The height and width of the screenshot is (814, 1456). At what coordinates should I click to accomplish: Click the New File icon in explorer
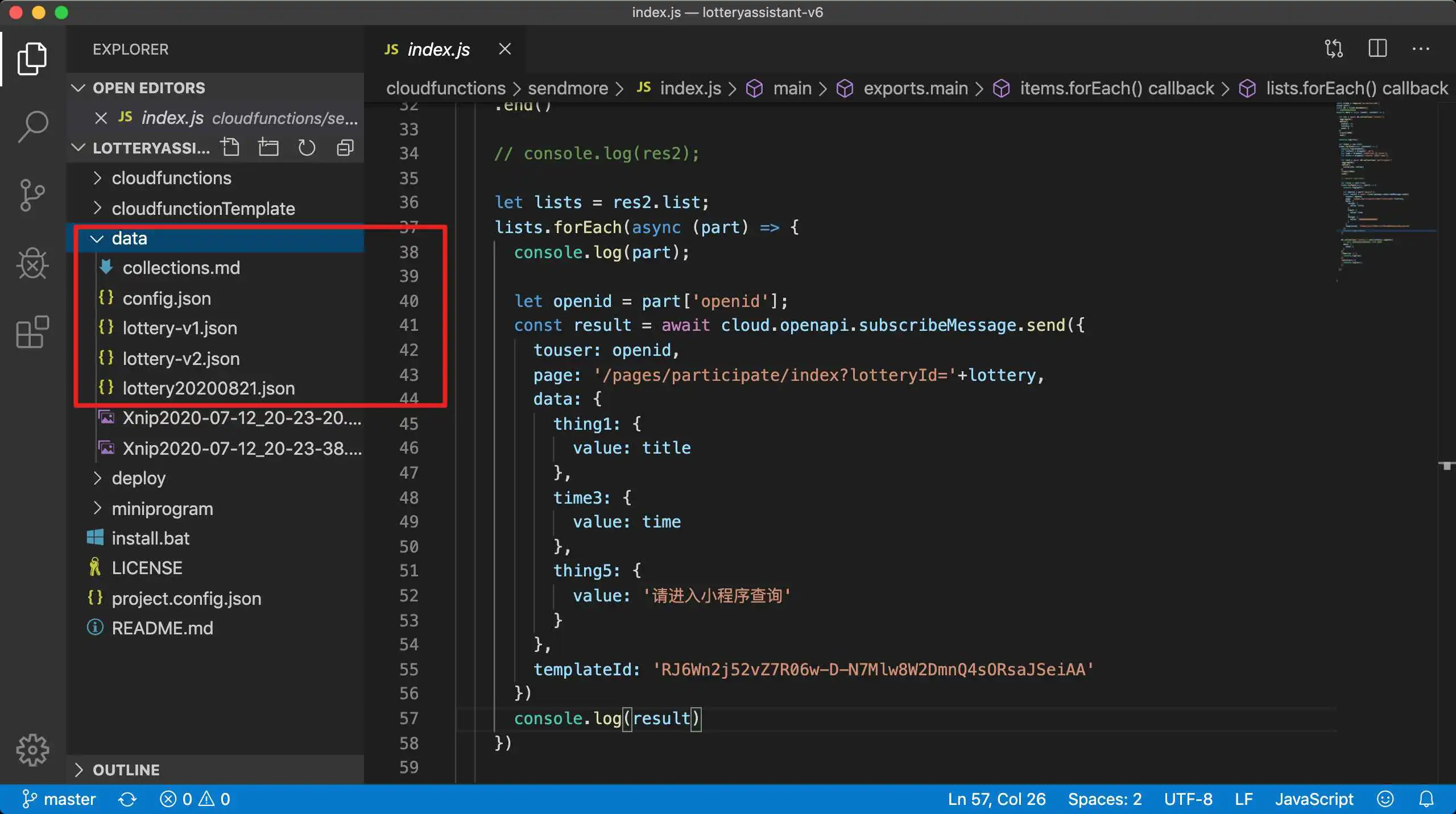(x=230, y=148)
